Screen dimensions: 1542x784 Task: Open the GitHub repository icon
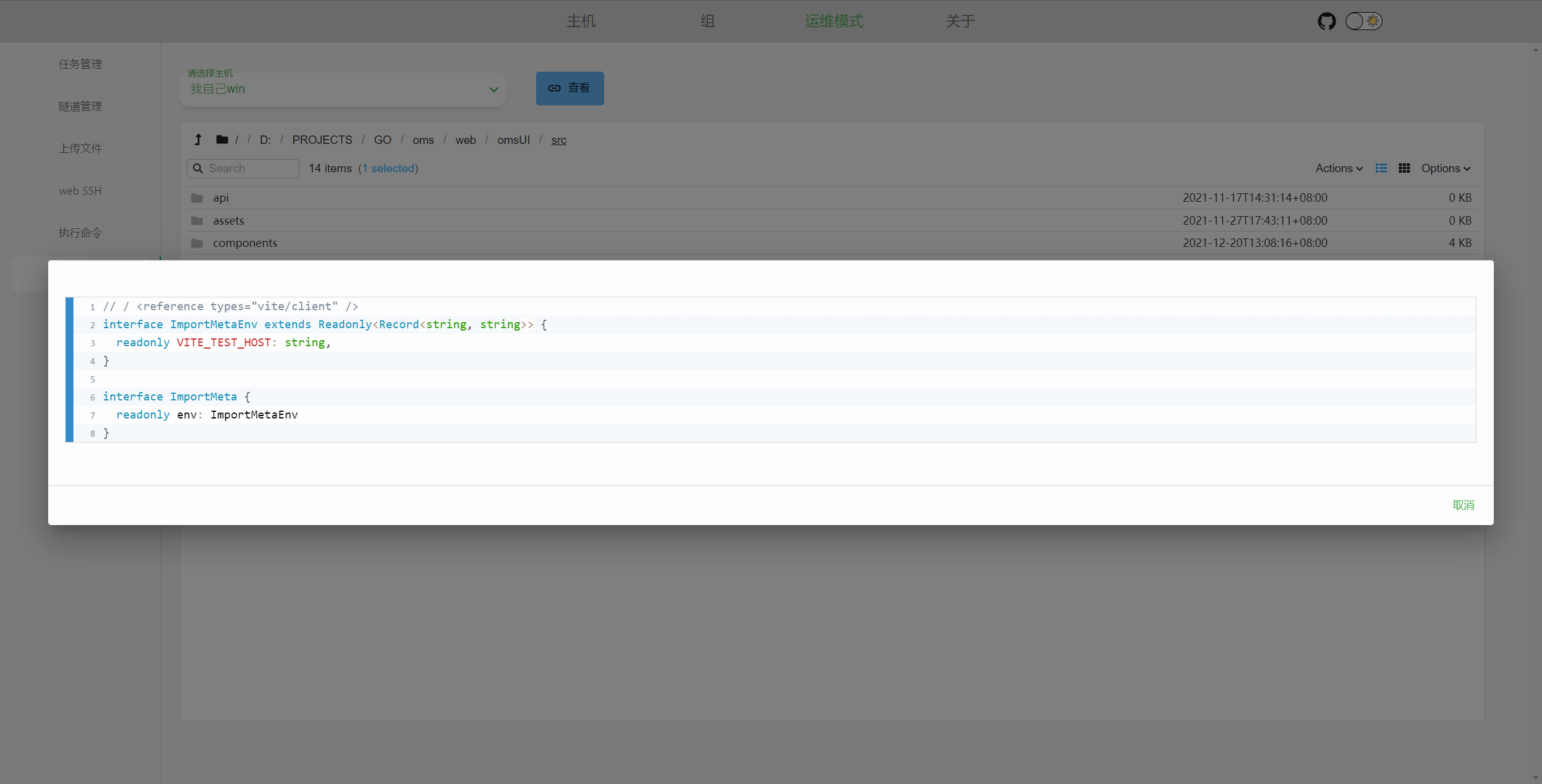[x=1326, y=21]
